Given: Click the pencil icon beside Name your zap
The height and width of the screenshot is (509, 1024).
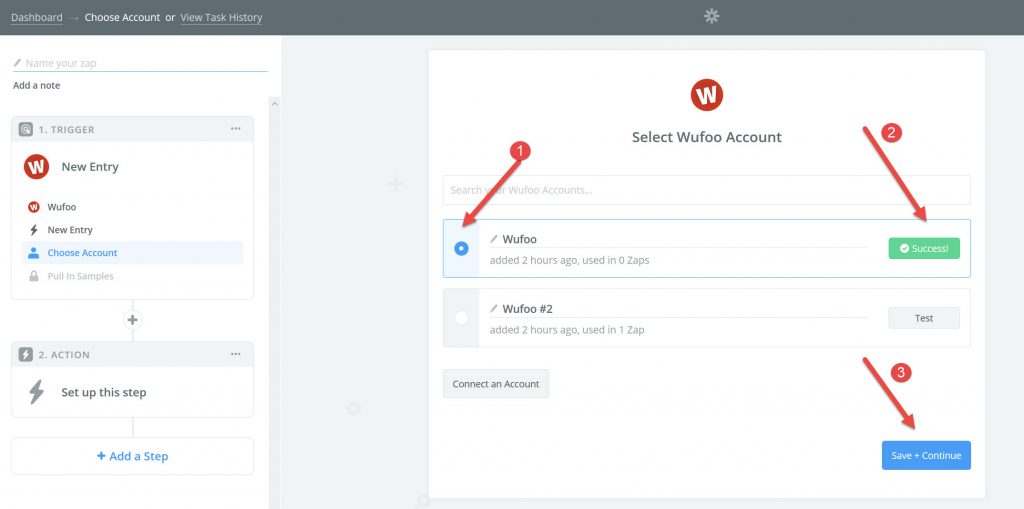Looking at the screenshot, I should coord(17,63).
